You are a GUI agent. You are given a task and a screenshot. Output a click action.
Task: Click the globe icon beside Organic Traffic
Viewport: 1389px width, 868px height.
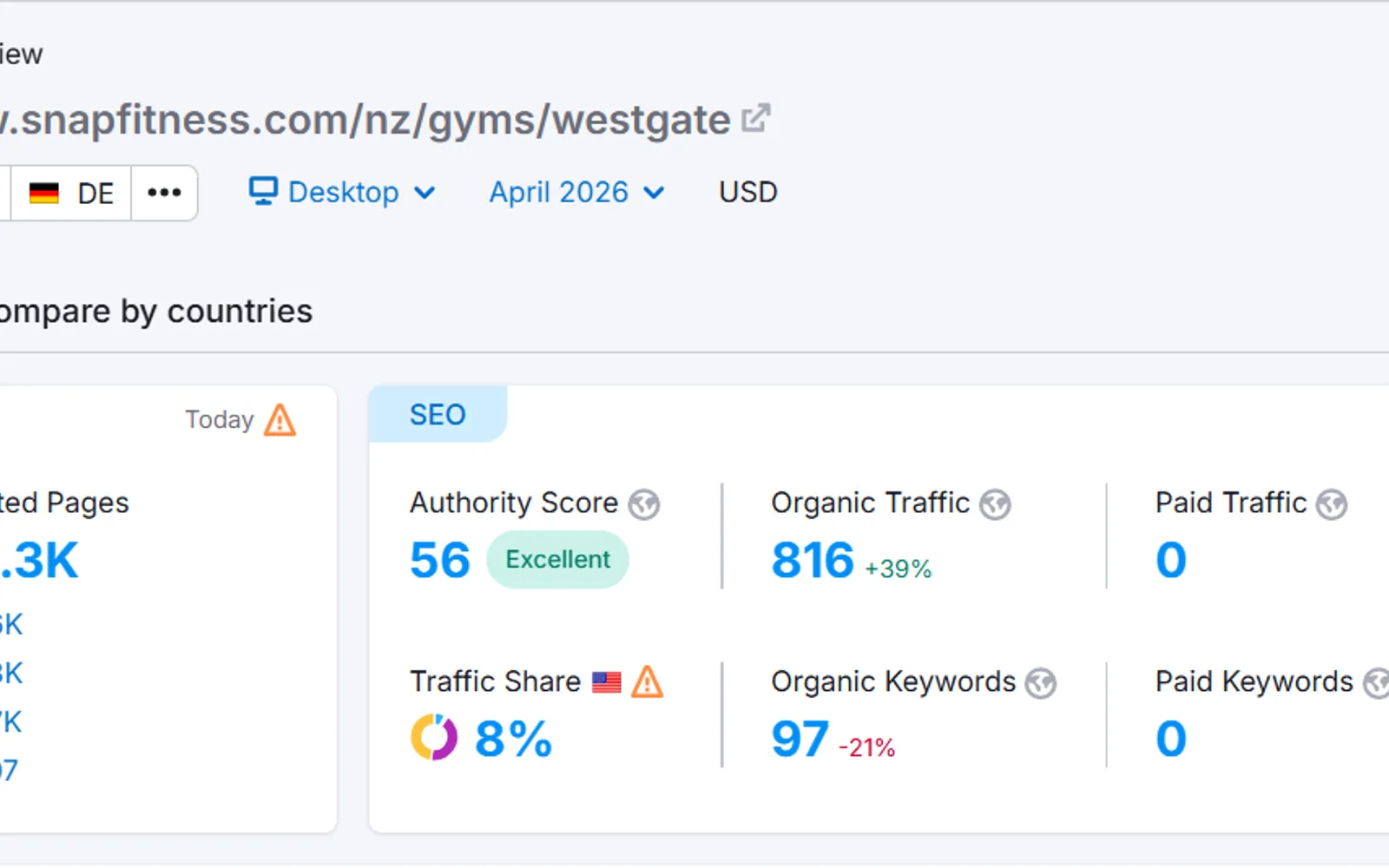click(995, 504)
